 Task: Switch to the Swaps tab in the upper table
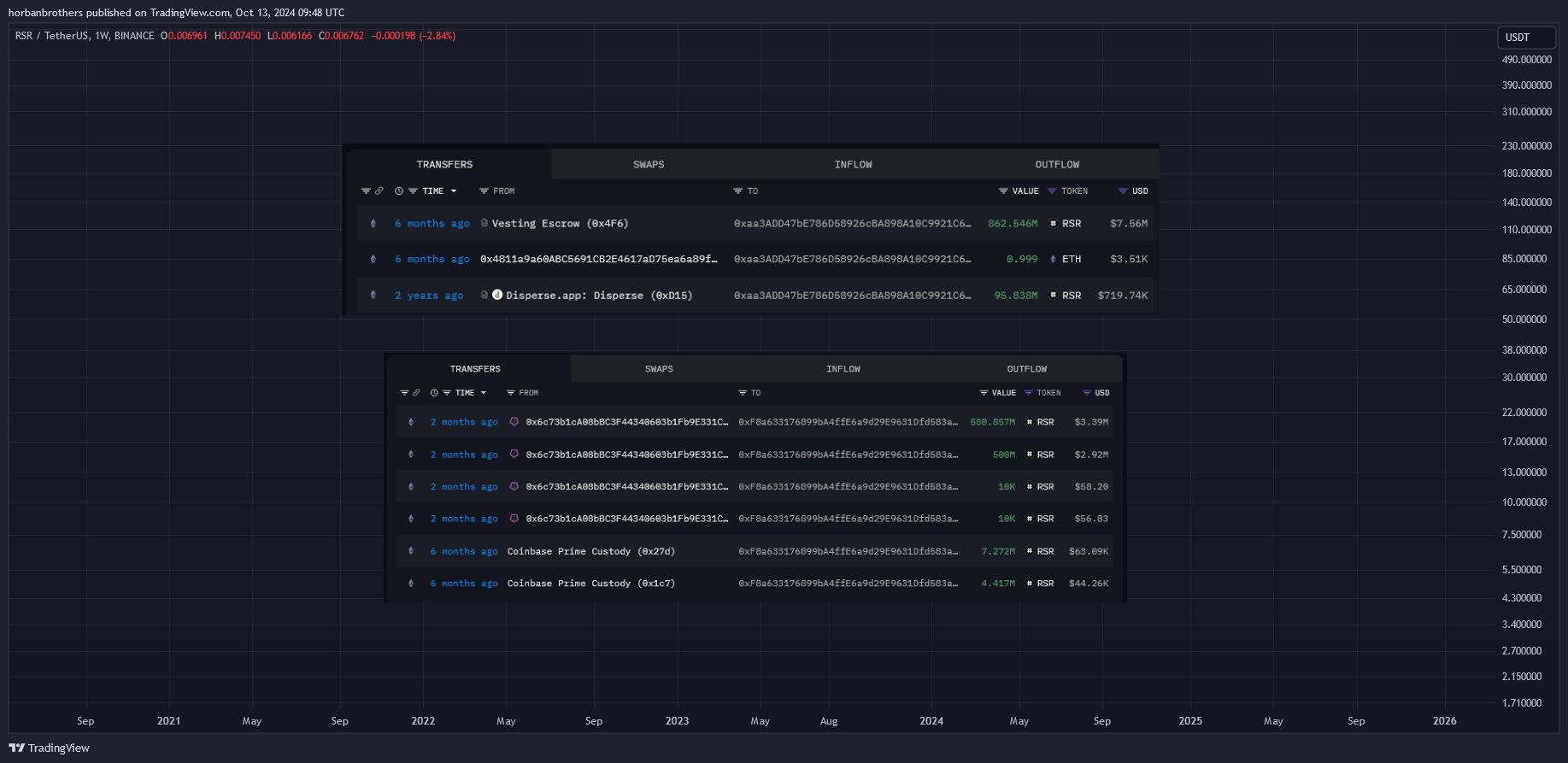click(649, 164)
